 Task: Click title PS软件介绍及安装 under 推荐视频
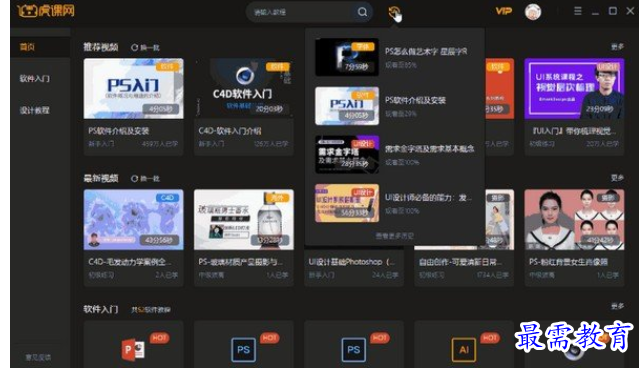119,131
